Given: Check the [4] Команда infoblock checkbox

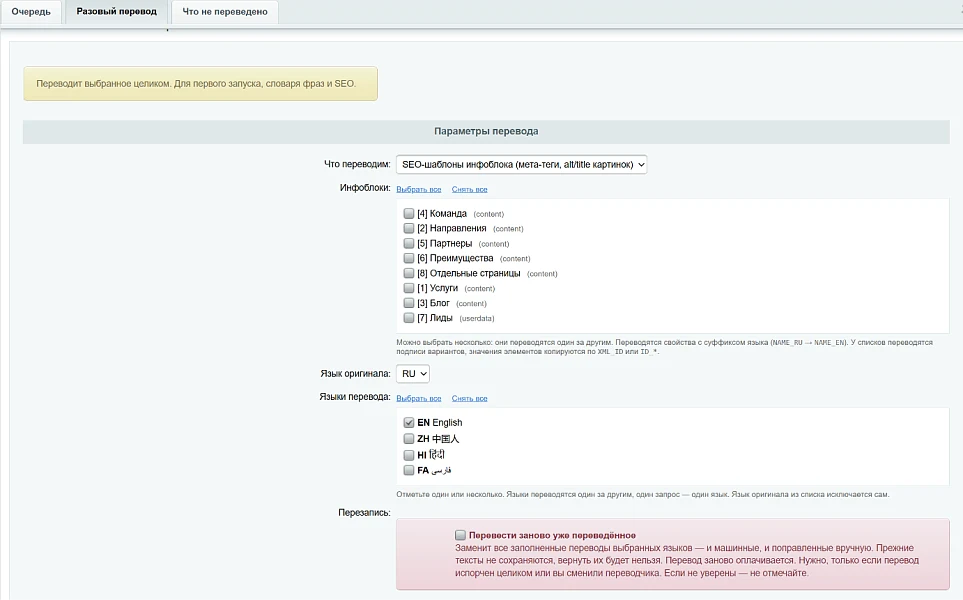Looking at the screenshot, I should [x=408, y=213].
